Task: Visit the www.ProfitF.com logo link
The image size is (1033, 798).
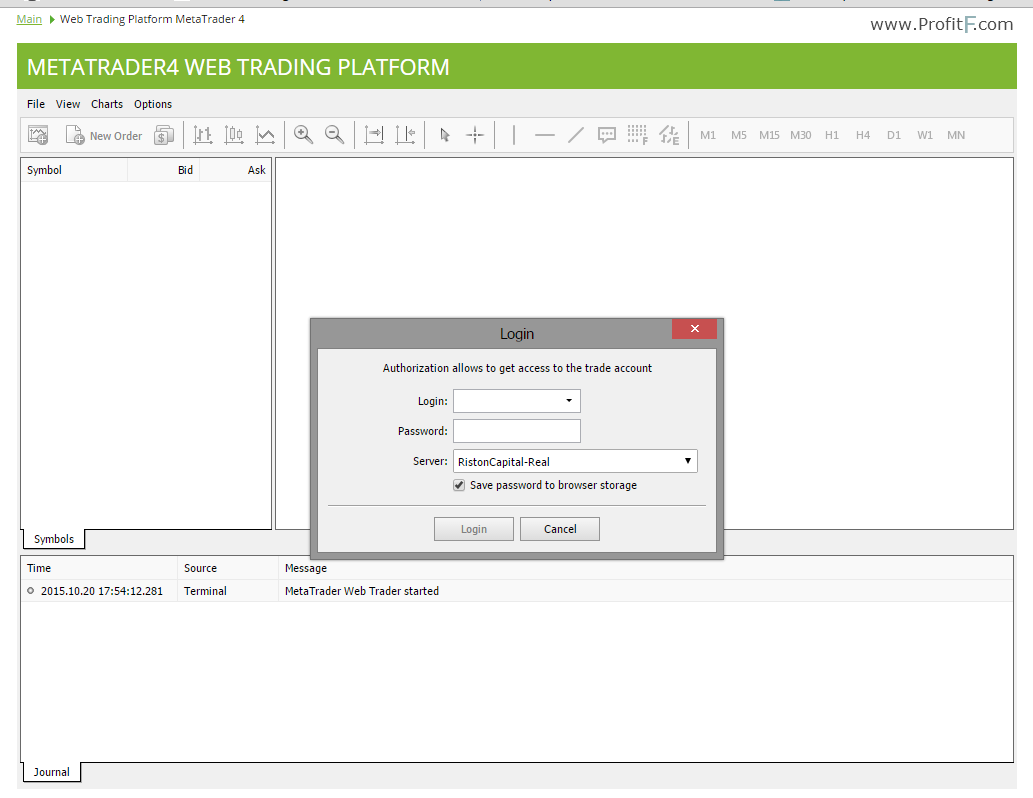Action: [941, 24]
